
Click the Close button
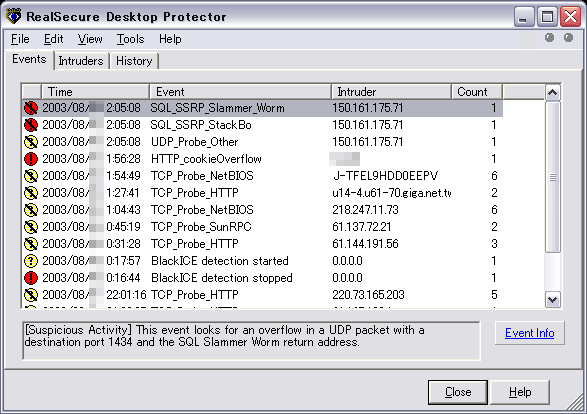[x=458, y=392]
